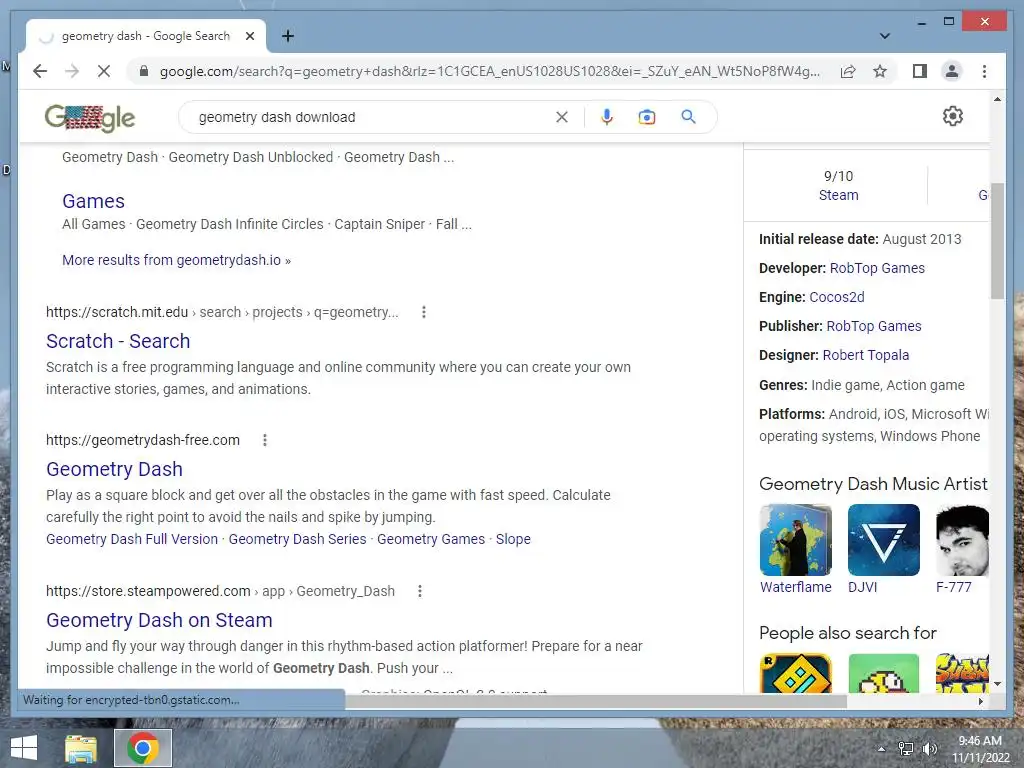Screen dimensions: 1024x768
Task: Open the geometrydash-free.com result options menu
Action: coord(264,440)
